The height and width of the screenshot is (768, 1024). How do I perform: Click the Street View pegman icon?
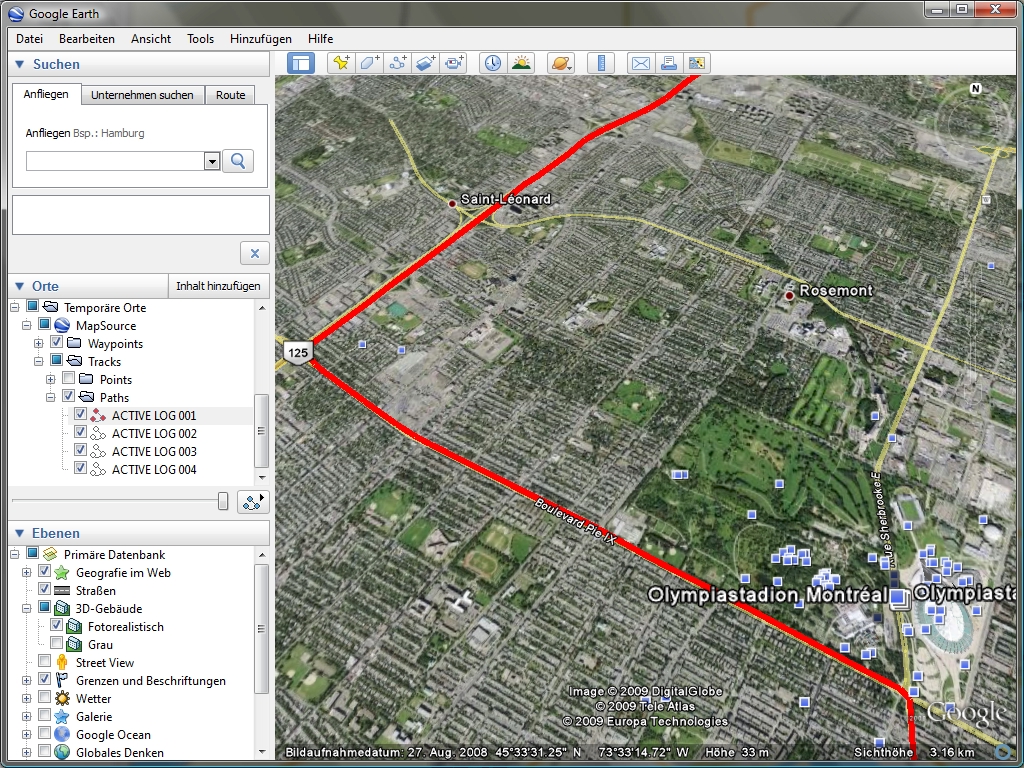[61, 662]
